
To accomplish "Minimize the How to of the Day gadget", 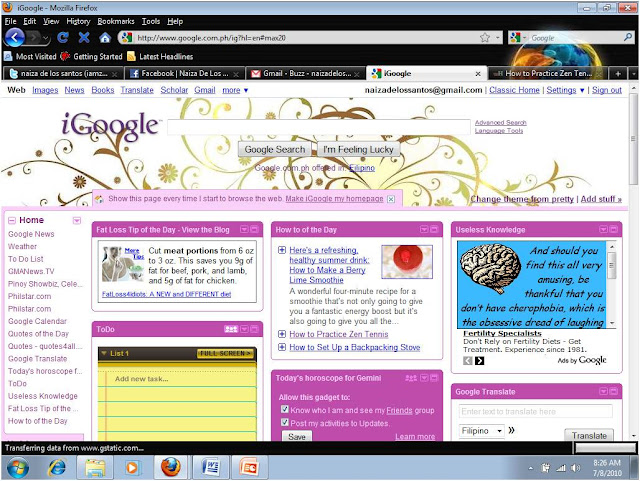I will [434, 229].
